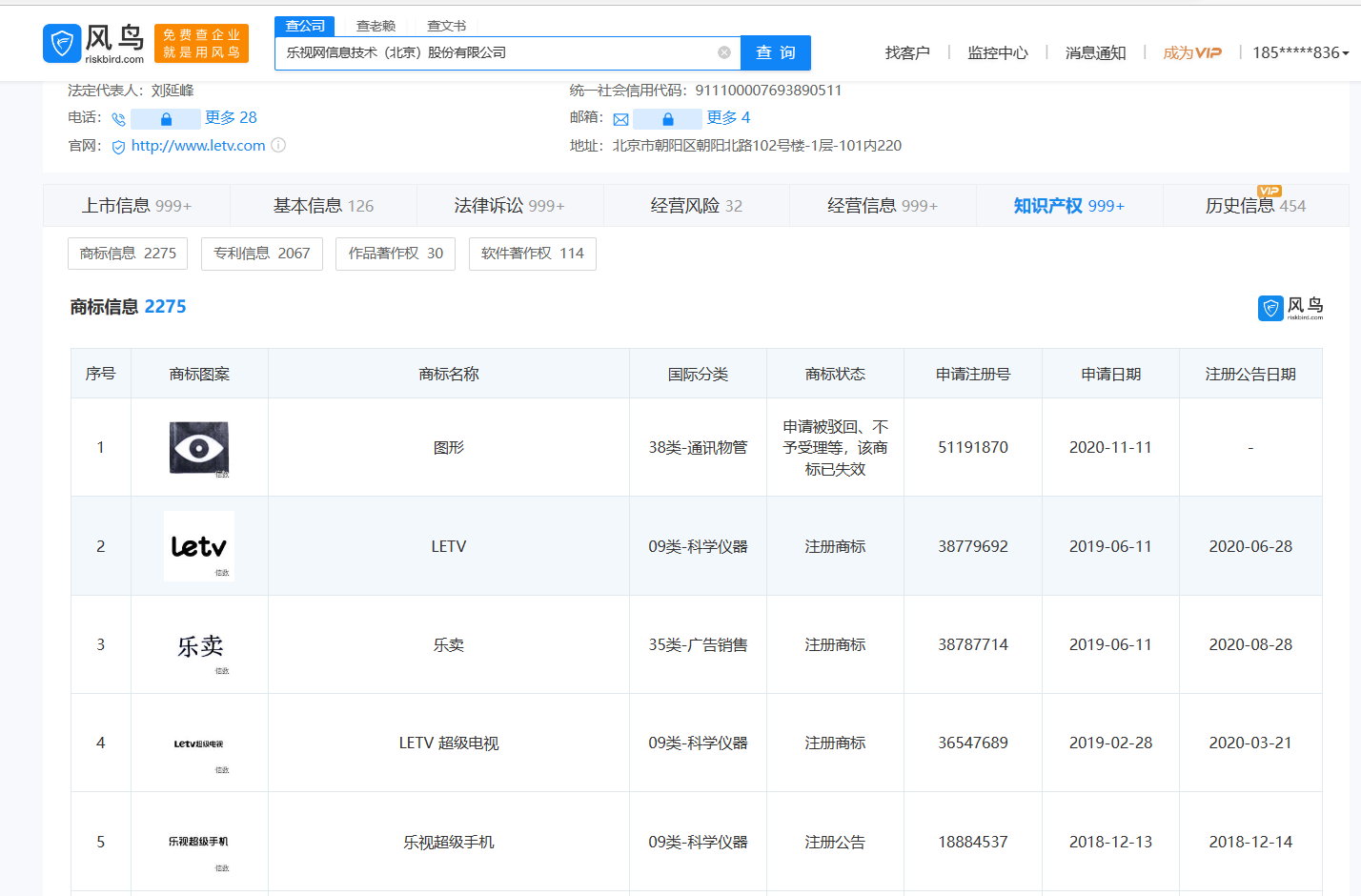The image size is (1361, 896).
Task: Click the envelope icon next to 邮箱
Action: [x=620, y=119]
